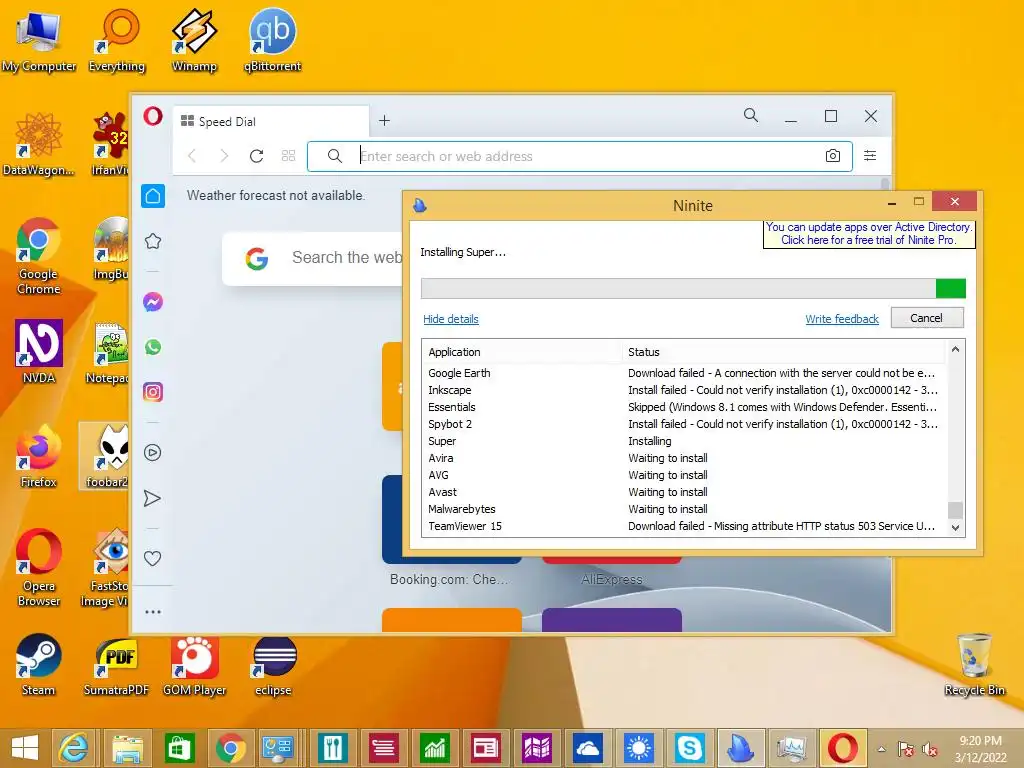Open Skype from taskbar
Image resolution: width=1024 pixels, height=768 pixels.
[690, 748]
